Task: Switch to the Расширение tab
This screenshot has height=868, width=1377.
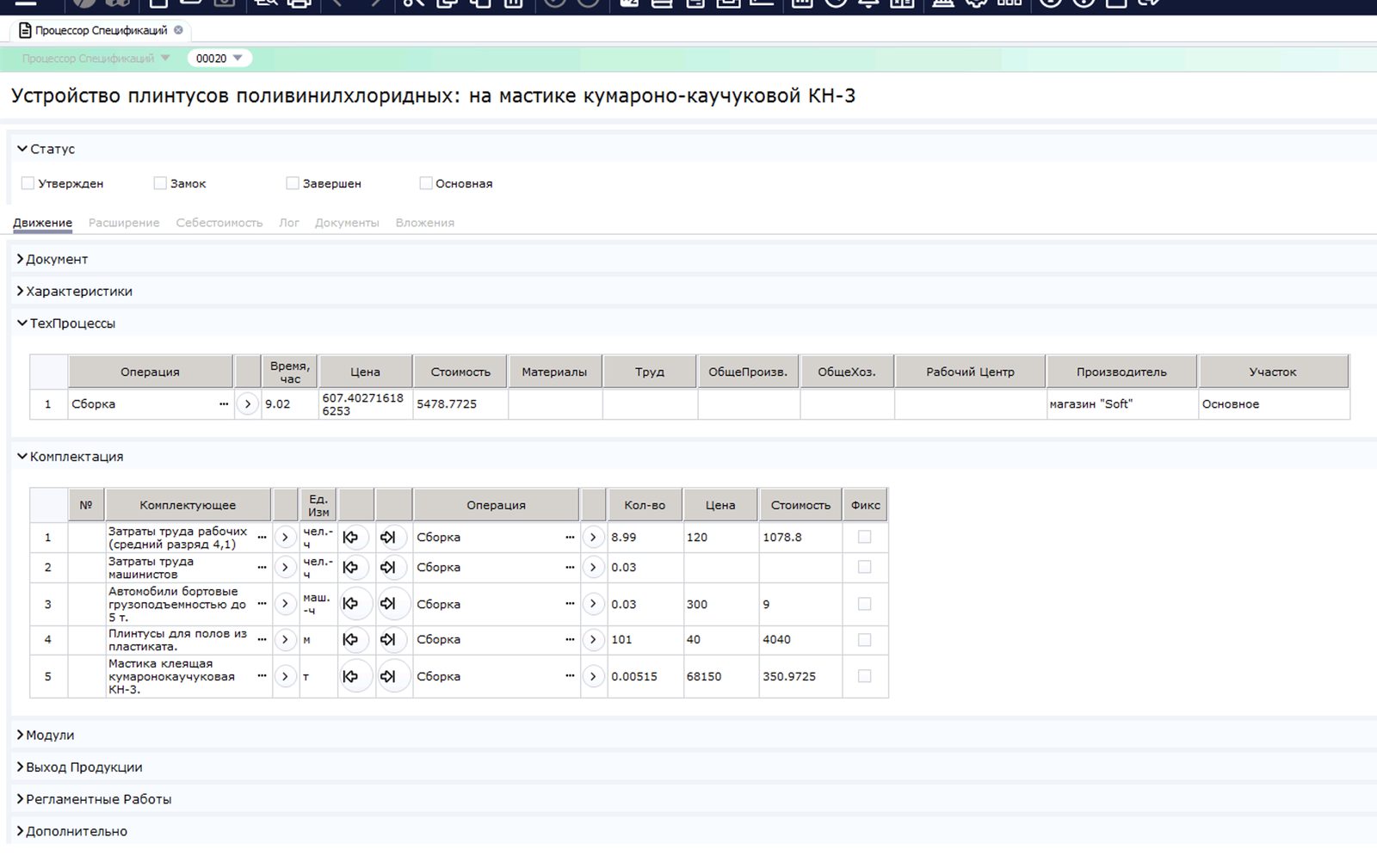Action: pyautogui.click(x=124, y=223)
